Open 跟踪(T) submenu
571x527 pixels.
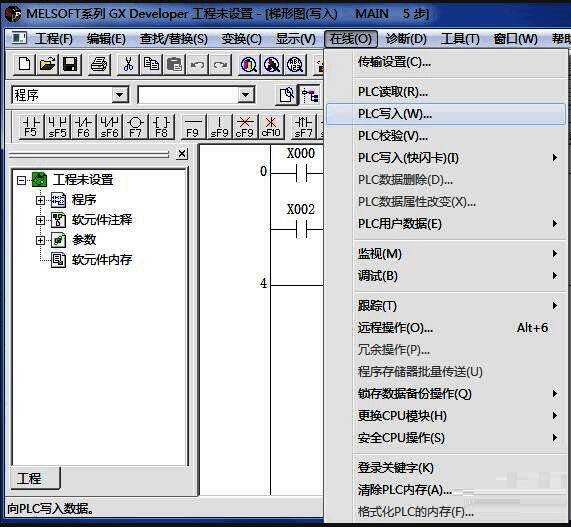(446, 306)
